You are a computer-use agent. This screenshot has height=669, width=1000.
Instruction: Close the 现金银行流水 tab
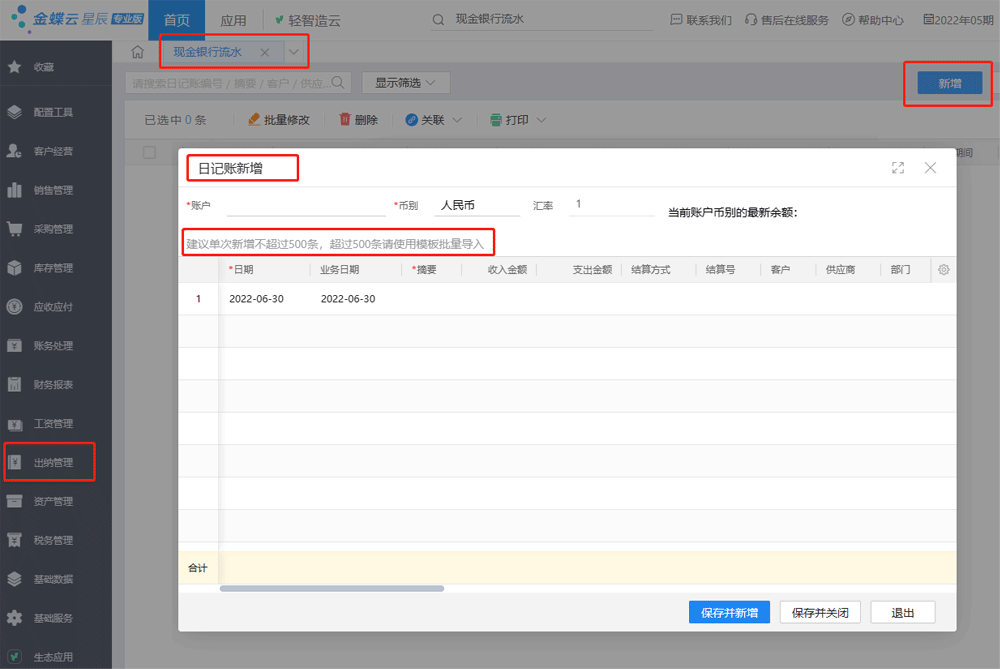point(265,52)
